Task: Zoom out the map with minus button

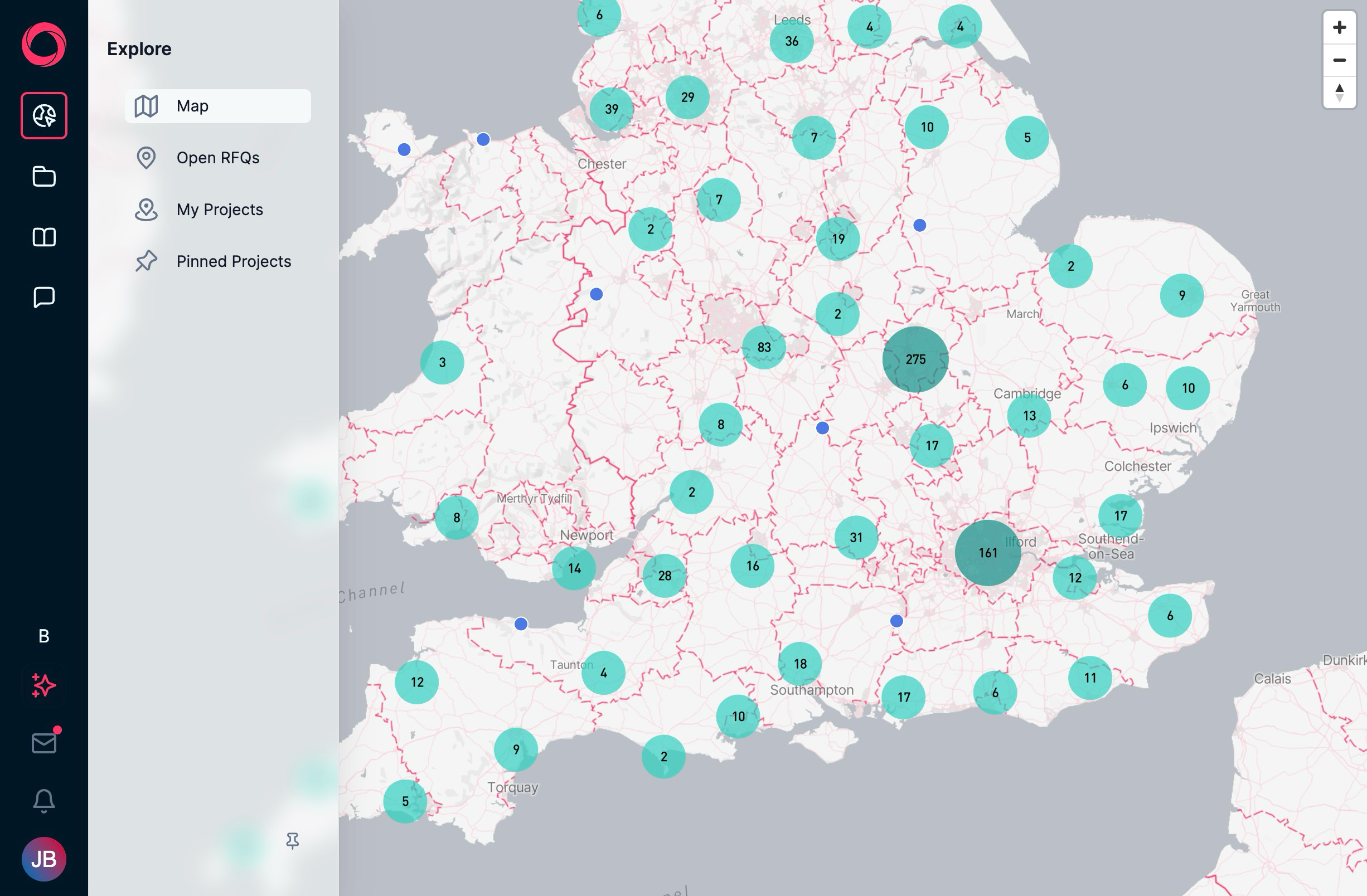Action: coord(1339,60)
